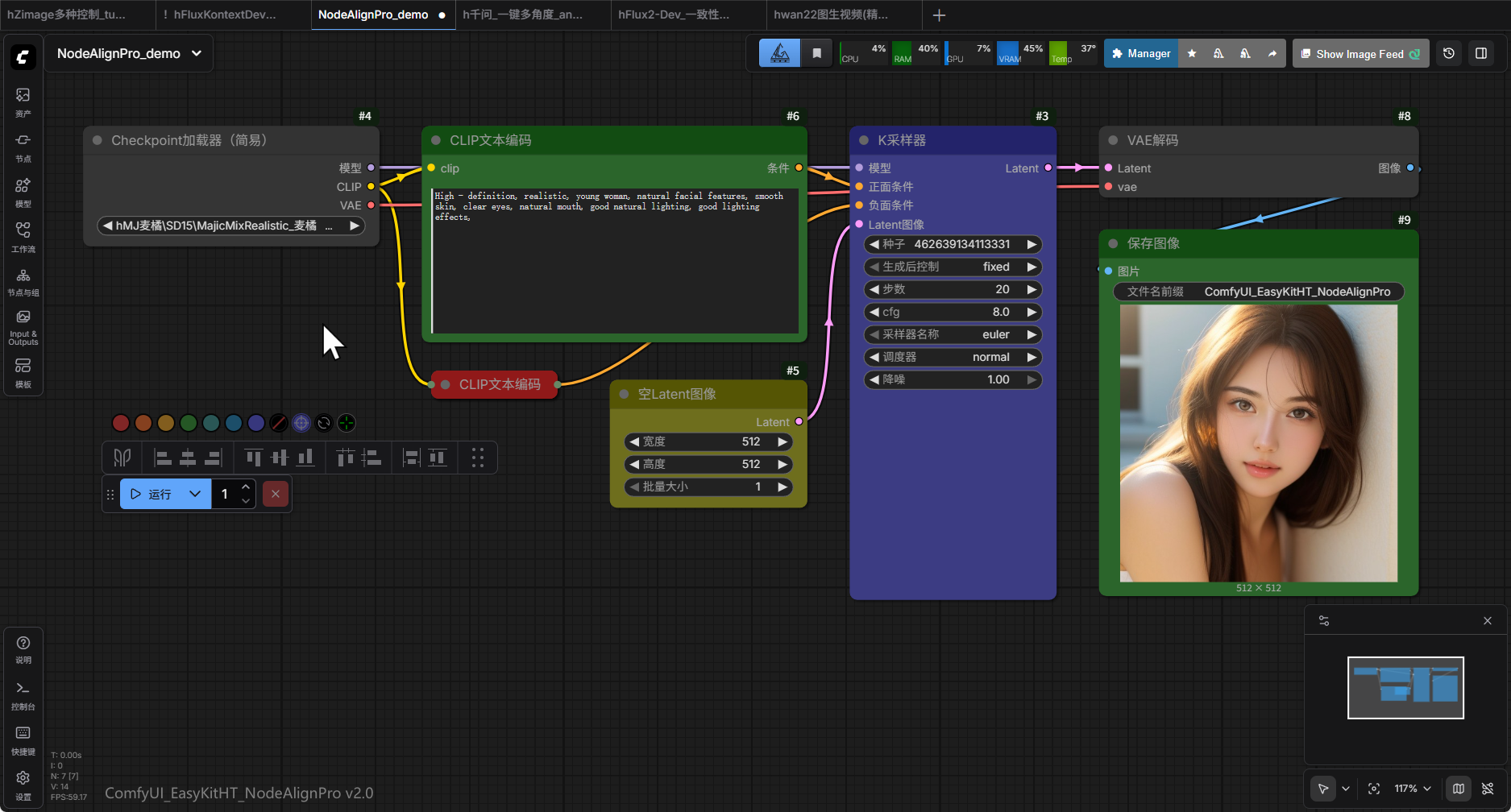
Task: Click the share arrow icon beside Manager
Action: [1272, 53]
